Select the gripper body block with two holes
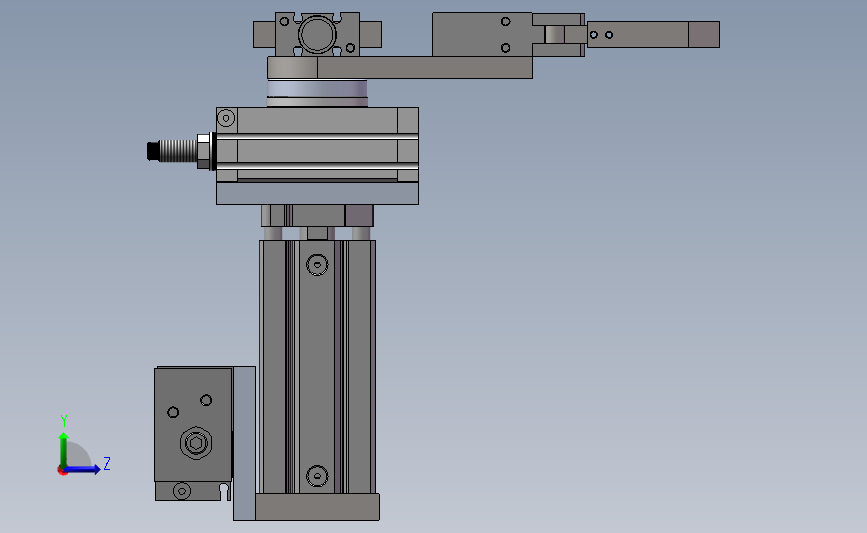The image size is (867, 533). point(482,34)
